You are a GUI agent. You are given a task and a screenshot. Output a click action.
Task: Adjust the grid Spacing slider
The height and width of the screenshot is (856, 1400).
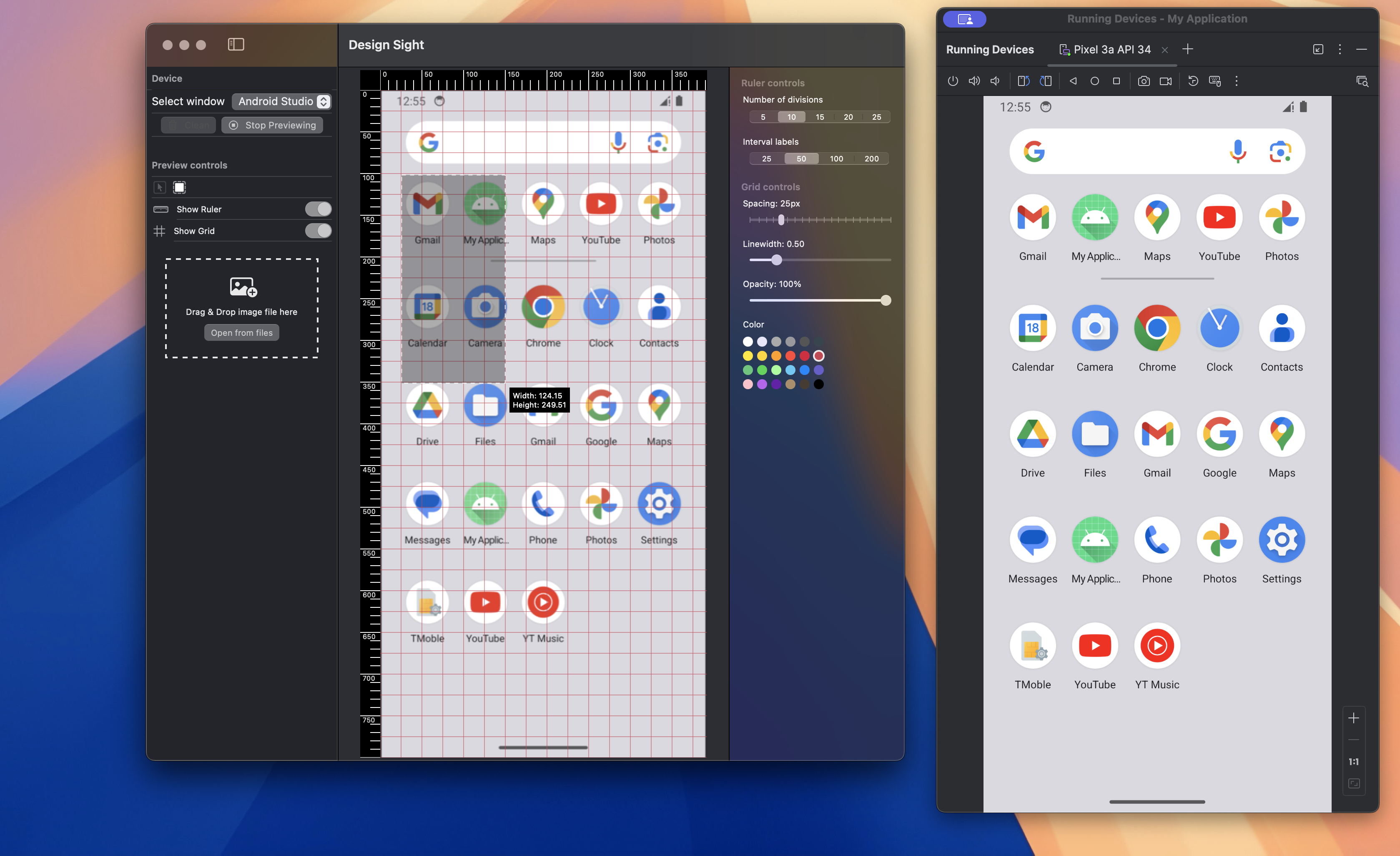point(820,219)
